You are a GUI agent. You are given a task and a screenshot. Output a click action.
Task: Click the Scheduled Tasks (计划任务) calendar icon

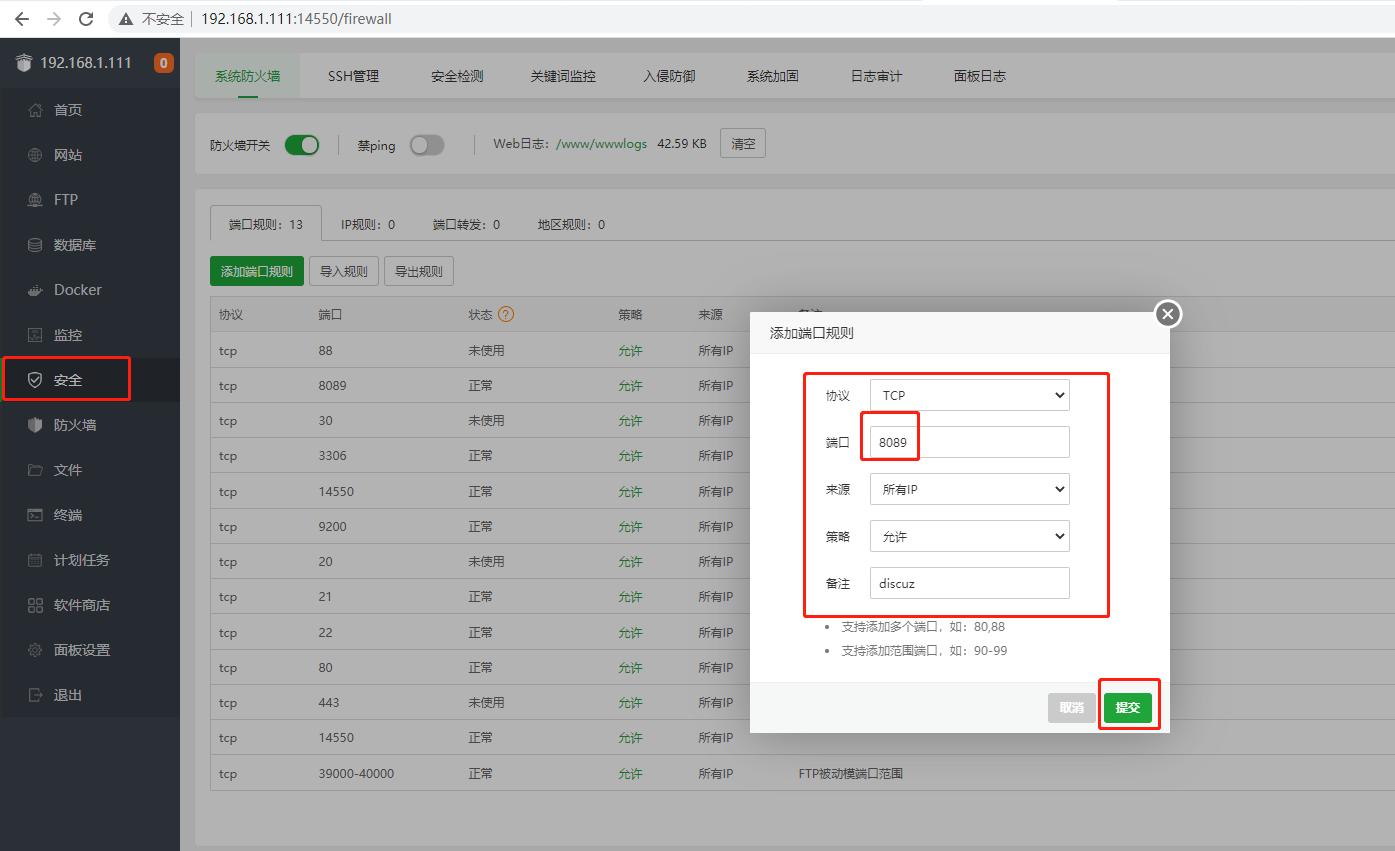pos(35,560)
